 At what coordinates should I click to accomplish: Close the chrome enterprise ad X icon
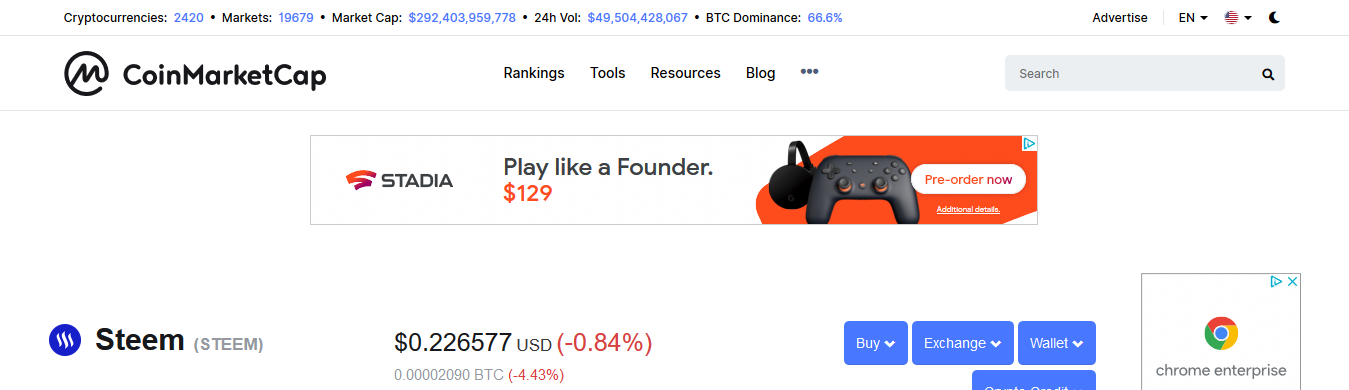point(1292,282)
